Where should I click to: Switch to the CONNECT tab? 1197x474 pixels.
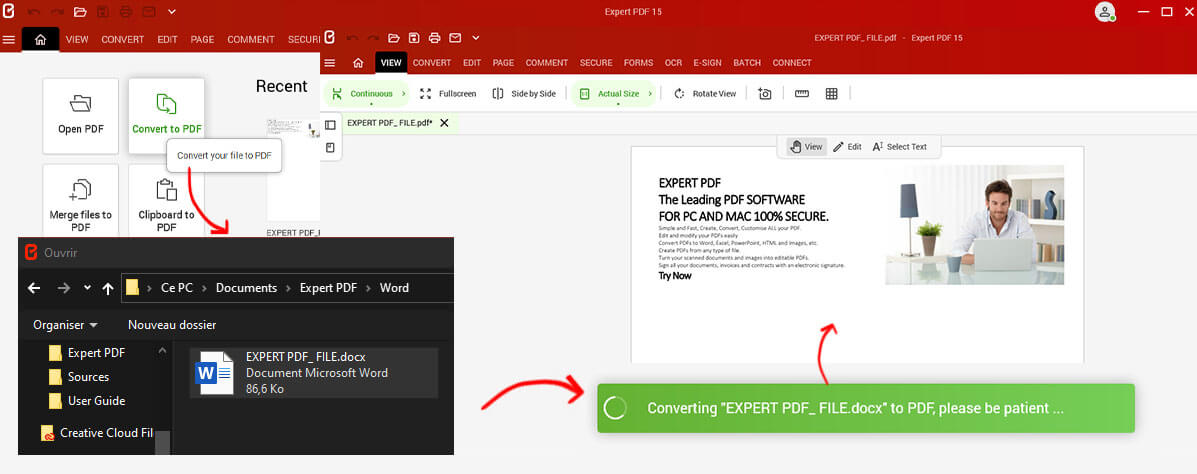[792, 63]
